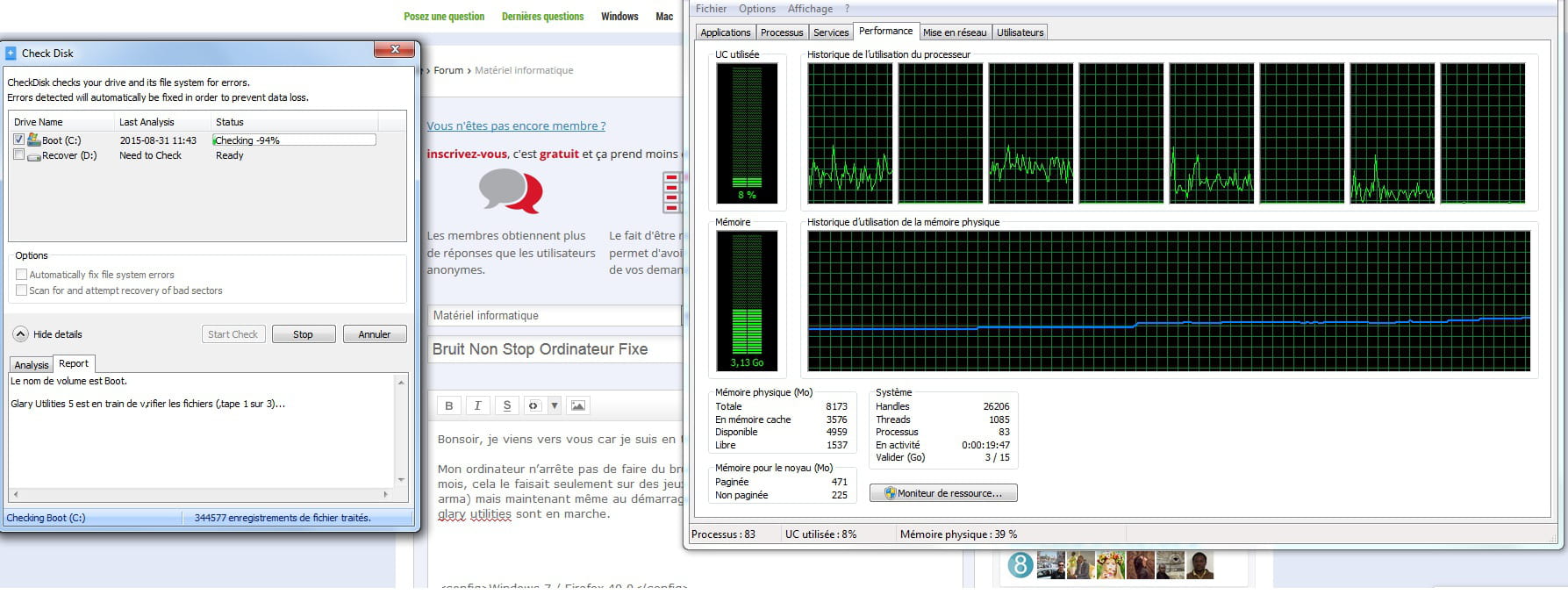Click the insert image icon
Viewport: 1568px width, 595px height.
[577, 405]
